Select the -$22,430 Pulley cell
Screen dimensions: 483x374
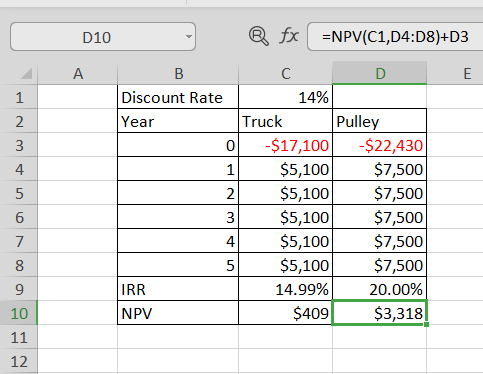point(380,145)
